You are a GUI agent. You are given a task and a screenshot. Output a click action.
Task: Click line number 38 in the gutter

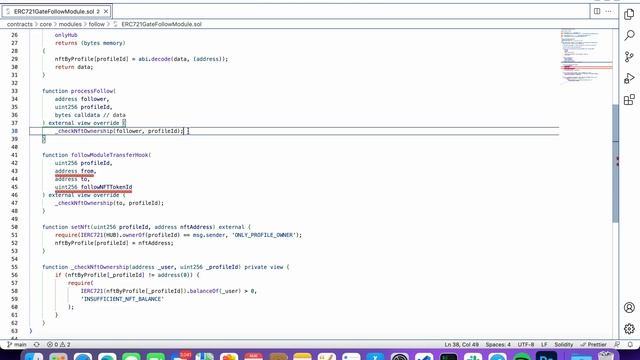[x=14, y=131]
